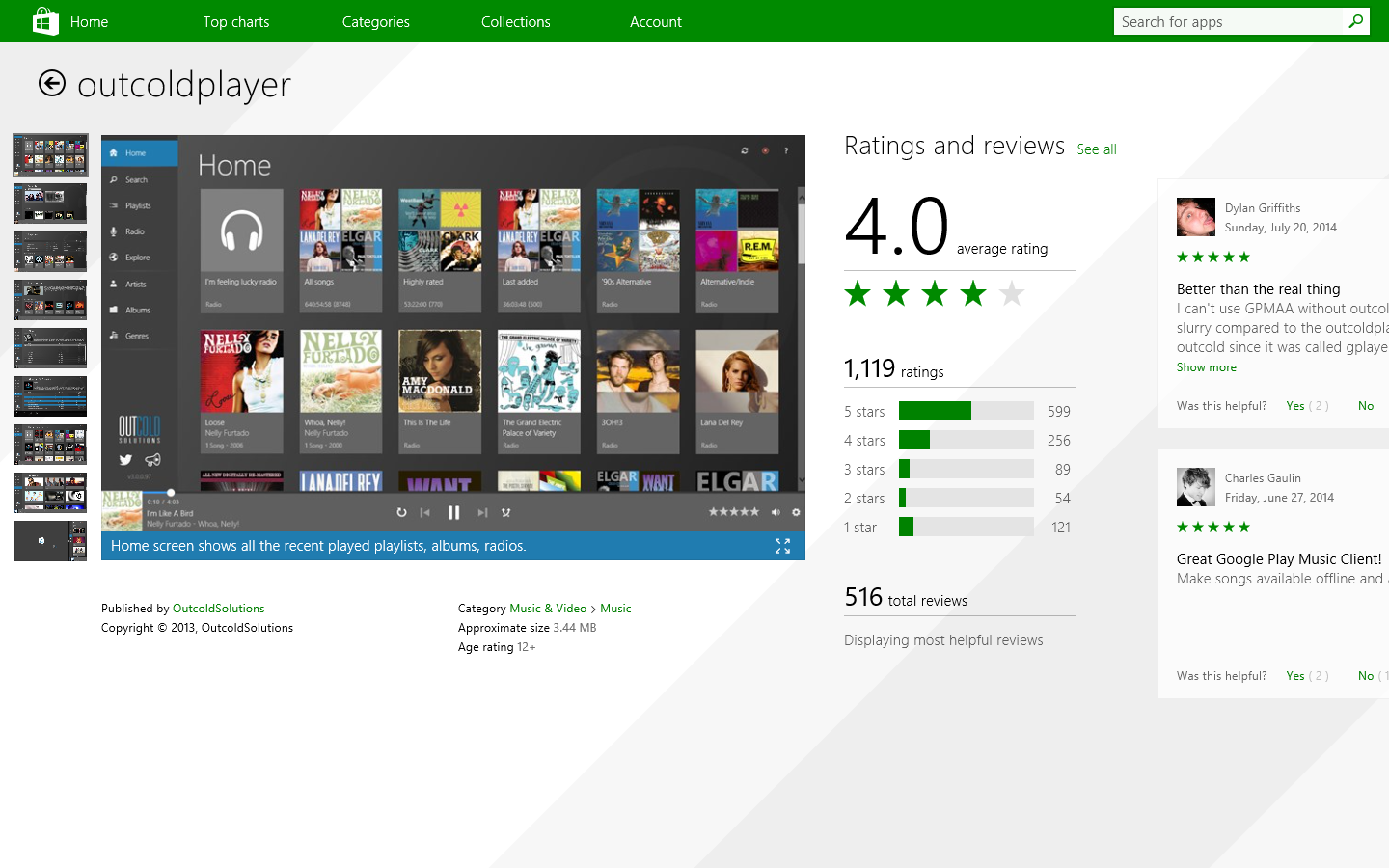Mark Dylan Griffiths review helpful with Yes
1389x868 pixels.
point(1294,406)
